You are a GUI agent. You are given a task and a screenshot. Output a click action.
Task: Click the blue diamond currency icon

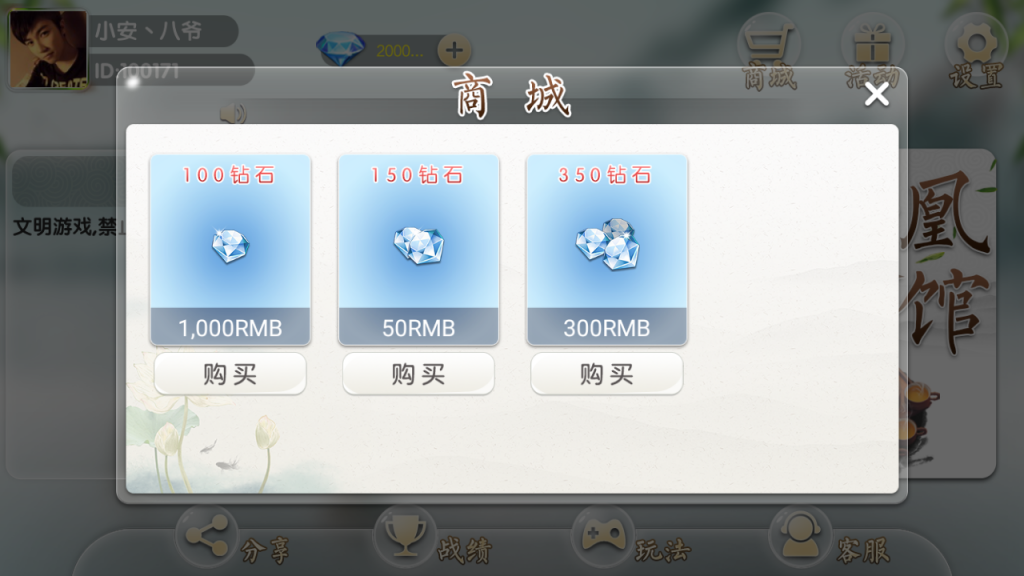(x=340, y=48)
